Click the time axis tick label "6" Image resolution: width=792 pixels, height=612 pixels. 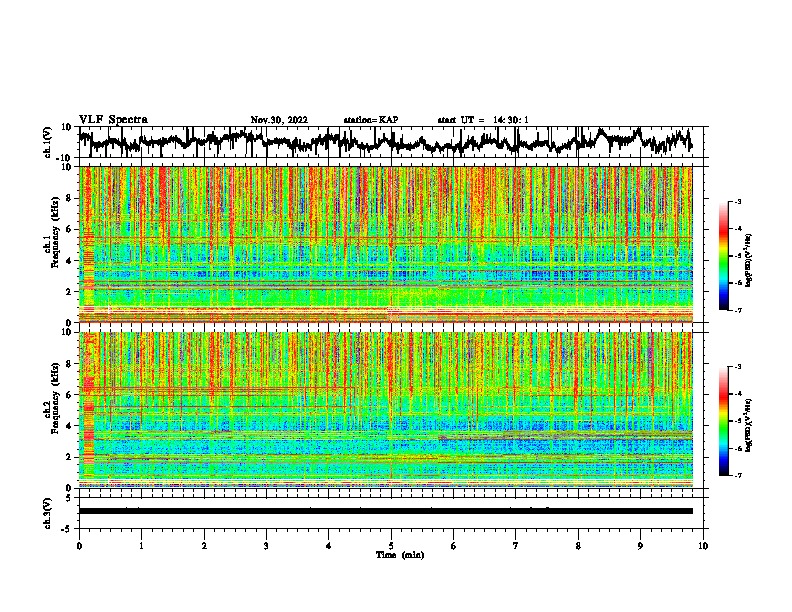[x=454, y=546]
